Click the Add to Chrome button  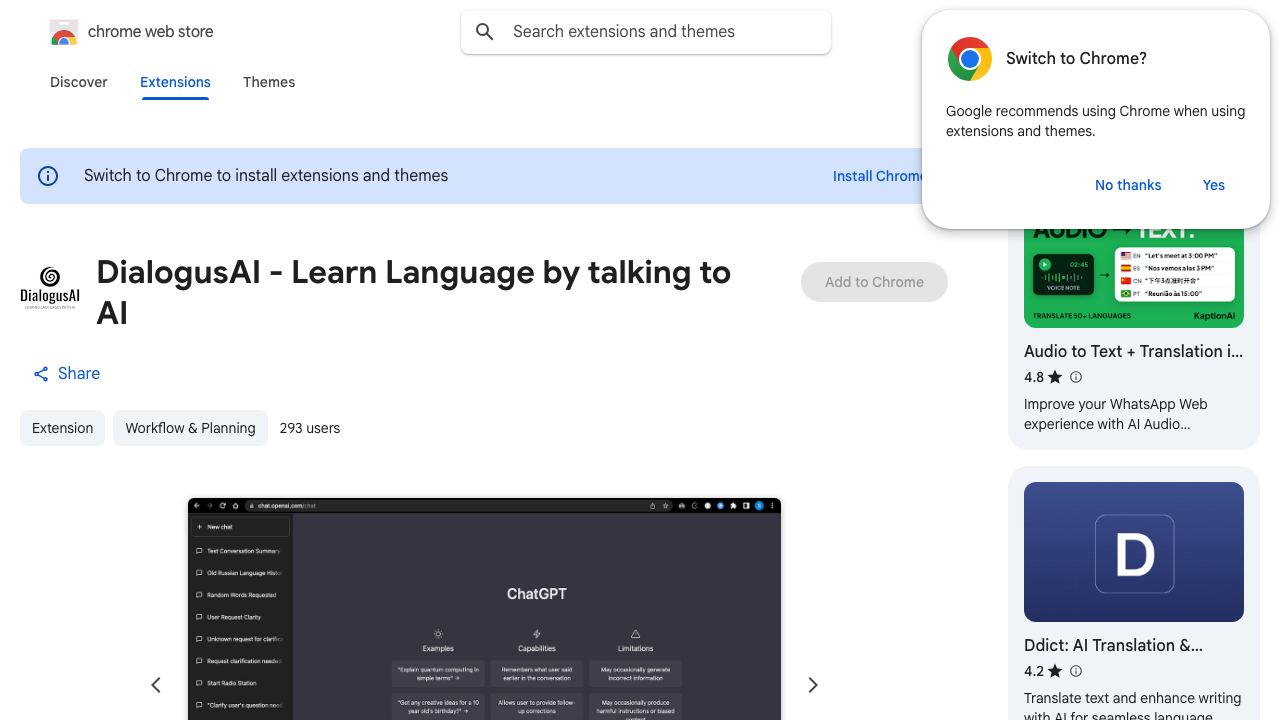(874, 282)
